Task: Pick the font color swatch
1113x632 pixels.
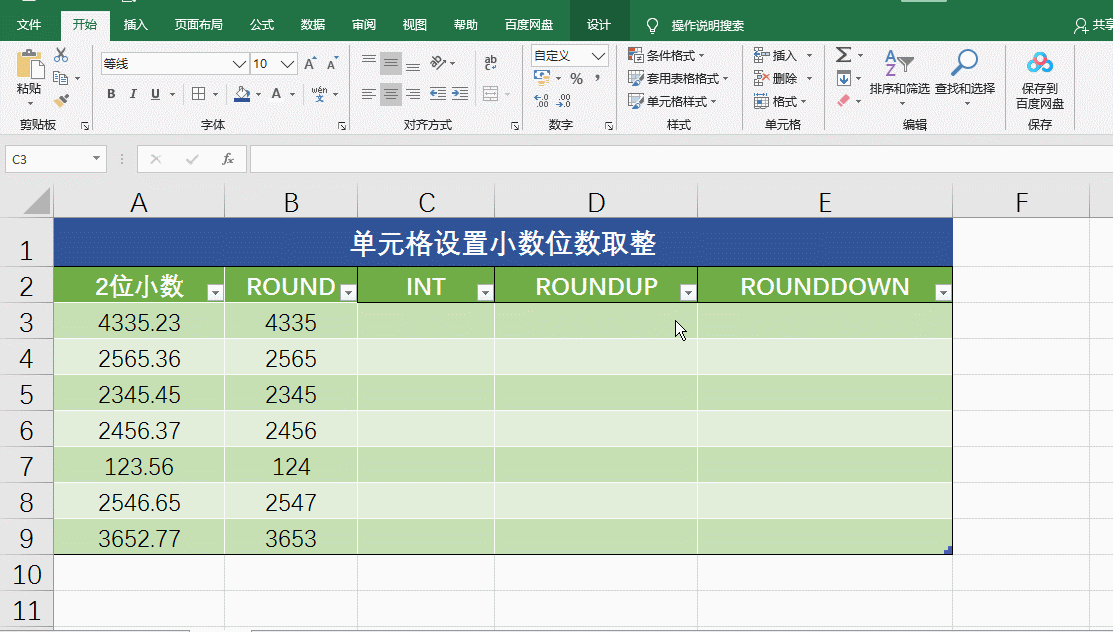Action: 276,94
